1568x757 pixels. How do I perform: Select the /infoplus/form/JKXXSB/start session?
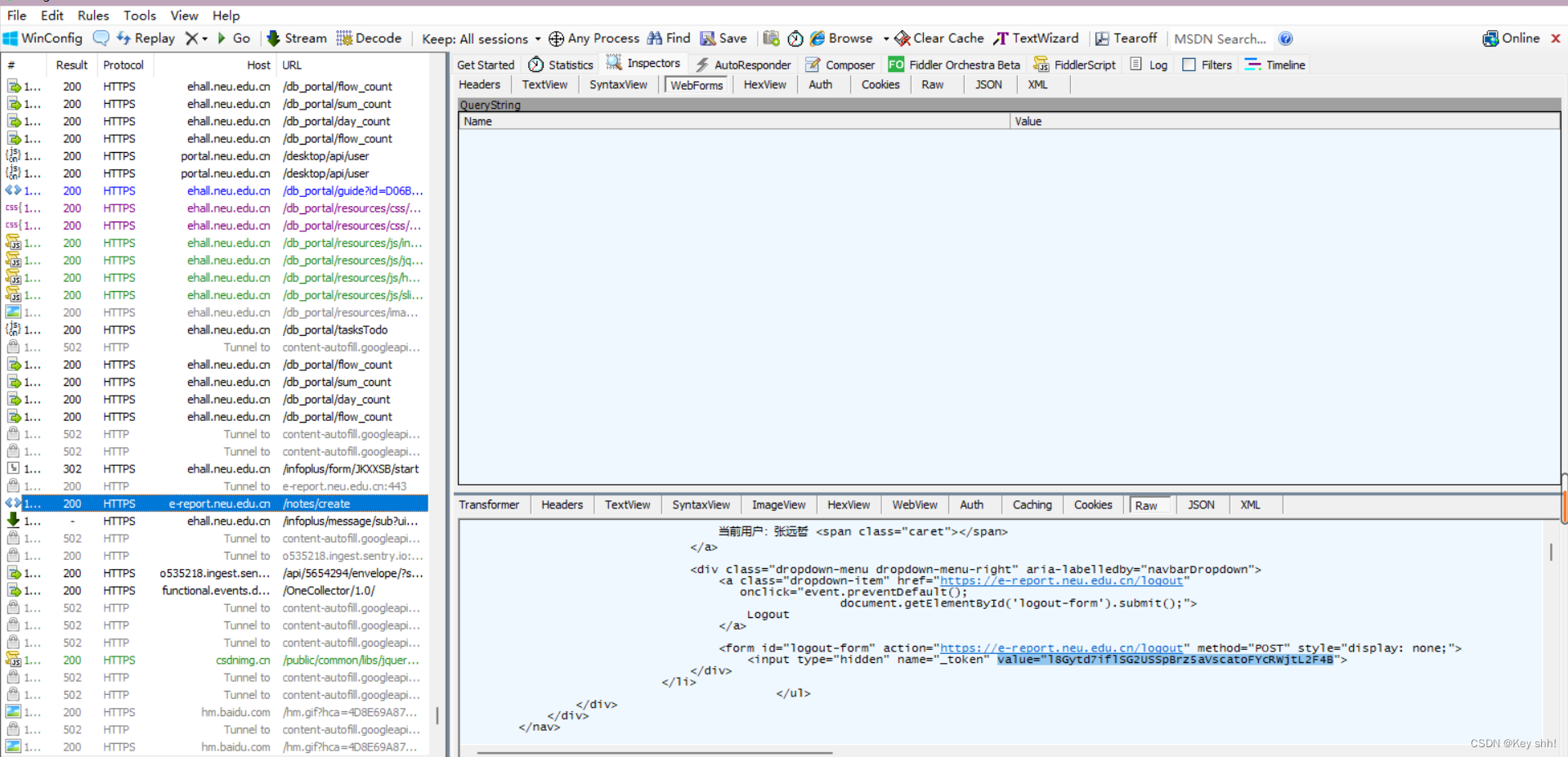tap(216, 469)
